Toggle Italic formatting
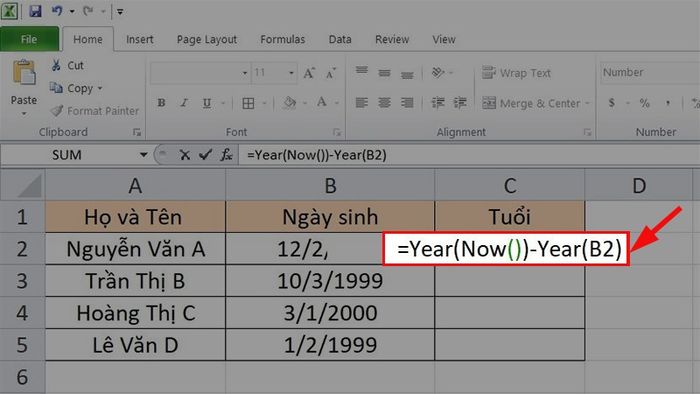Screen dimensions: 700x394 pyautogui.click(x=184, y=103)
